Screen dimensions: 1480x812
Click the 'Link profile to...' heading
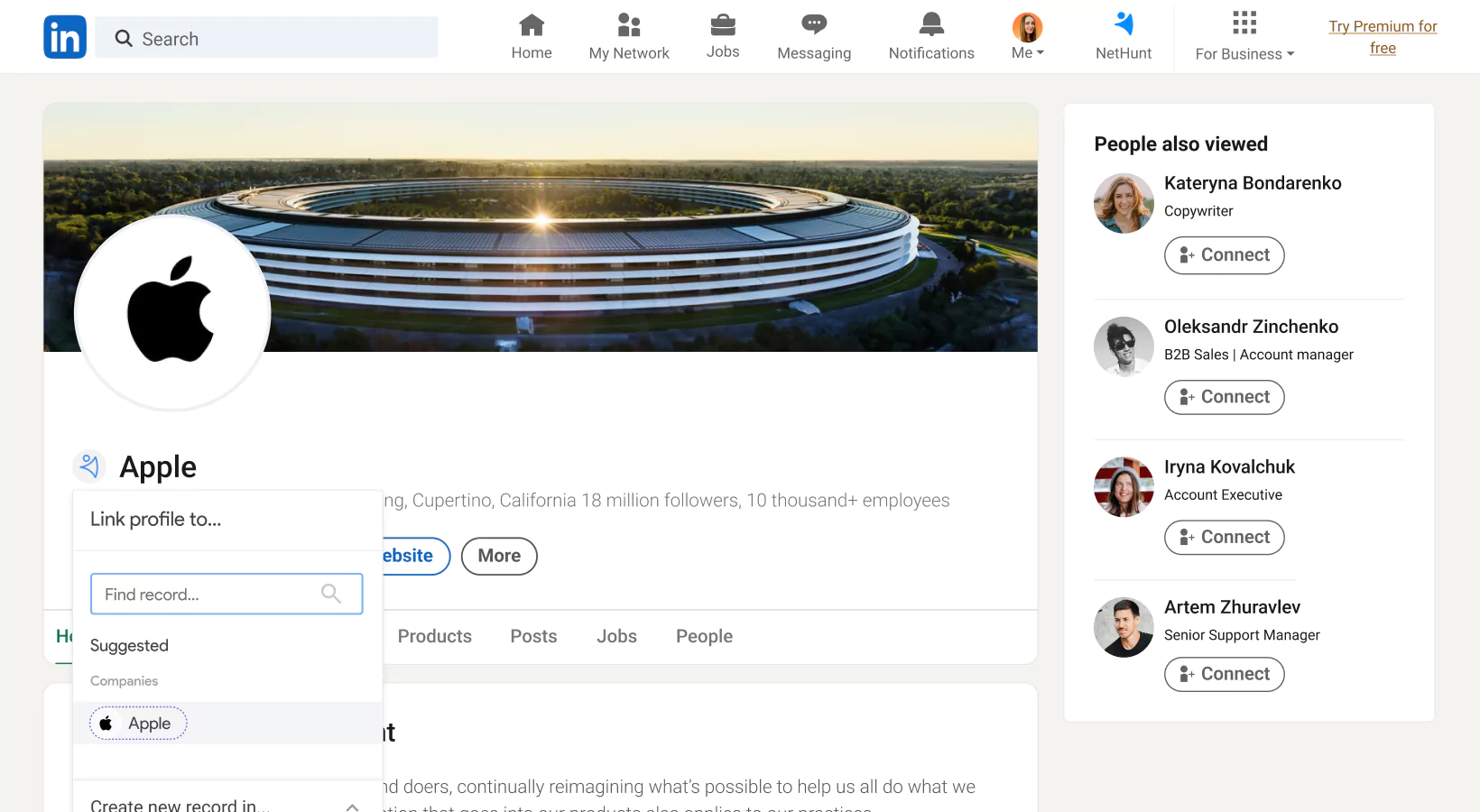(156, 519)
